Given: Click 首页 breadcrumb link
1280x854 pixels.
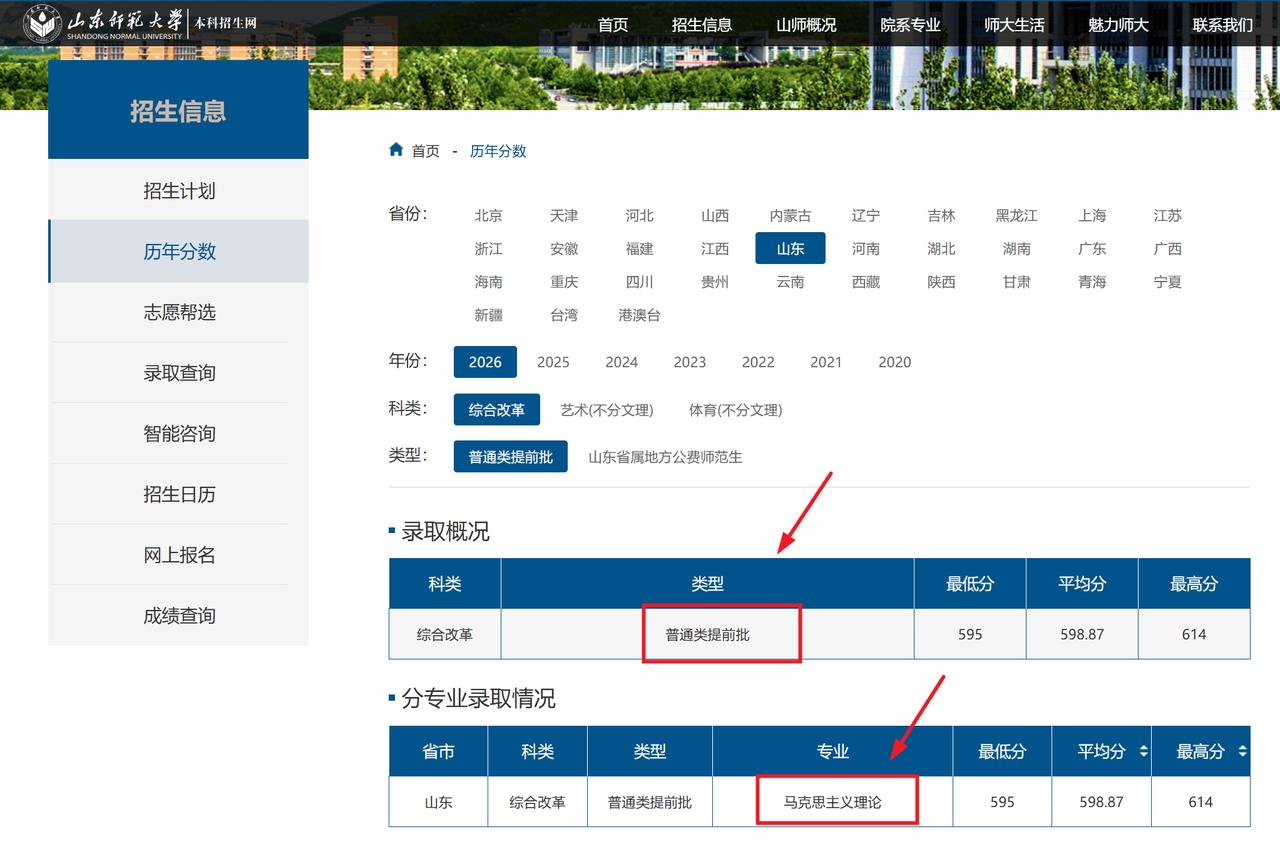Looking at the screenshot, I should 425,151.
